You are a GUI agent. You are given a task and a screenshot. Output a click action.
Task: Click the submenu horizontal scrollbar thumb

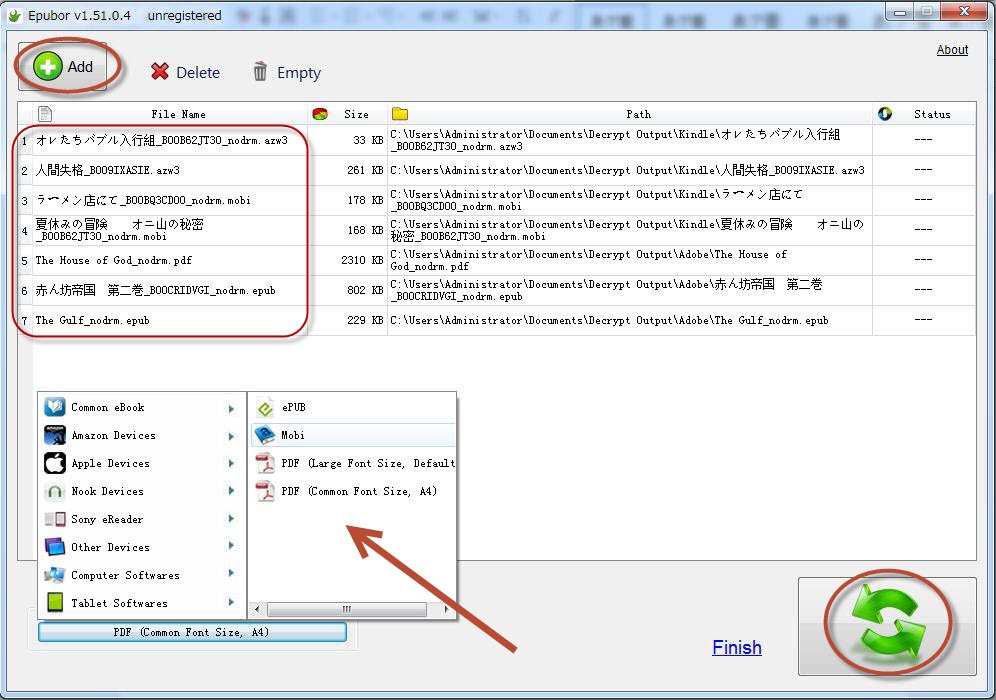(x=346, y=609)
